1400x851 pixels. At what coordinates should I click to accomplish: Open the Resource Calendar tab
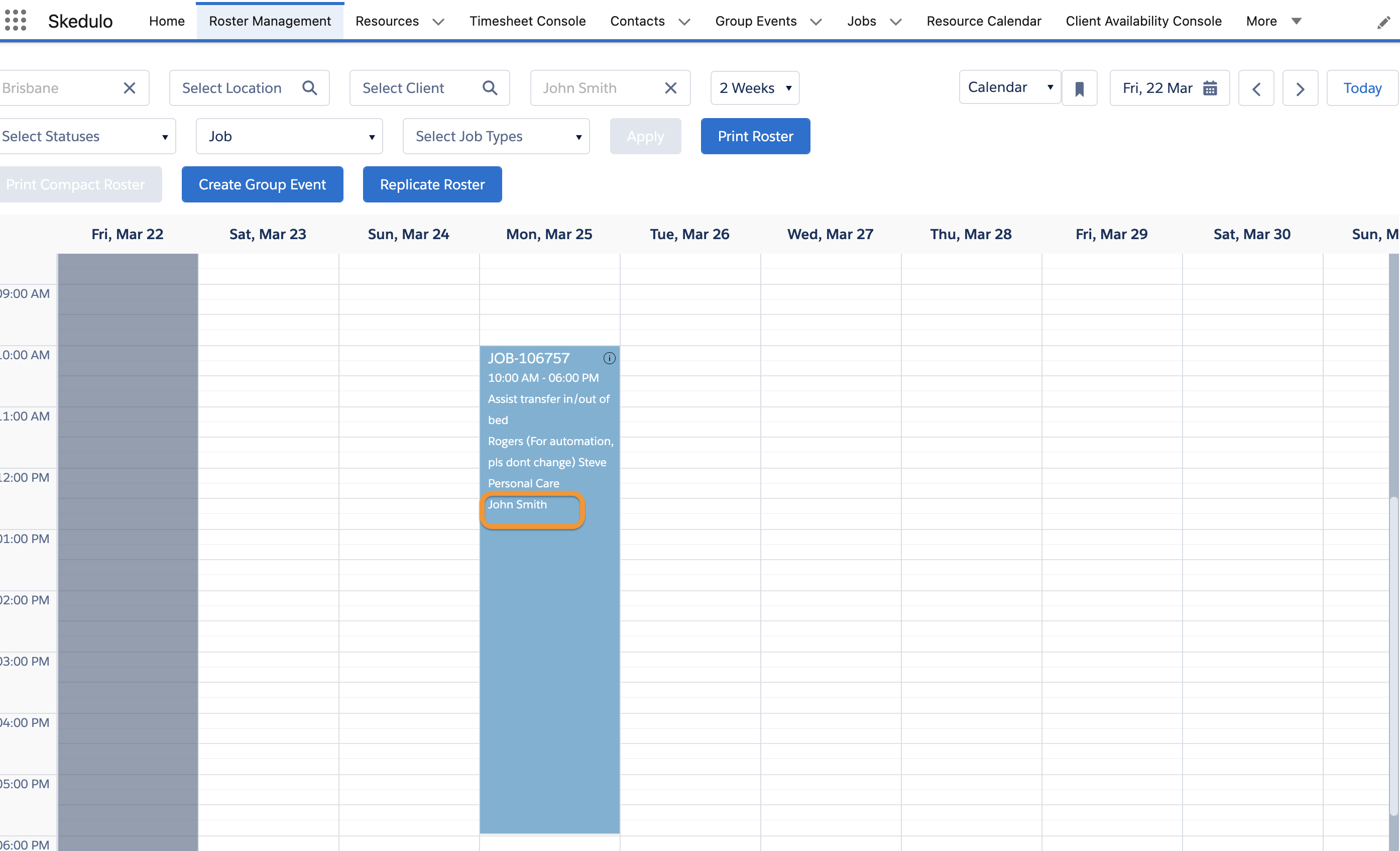click(984, 21)
